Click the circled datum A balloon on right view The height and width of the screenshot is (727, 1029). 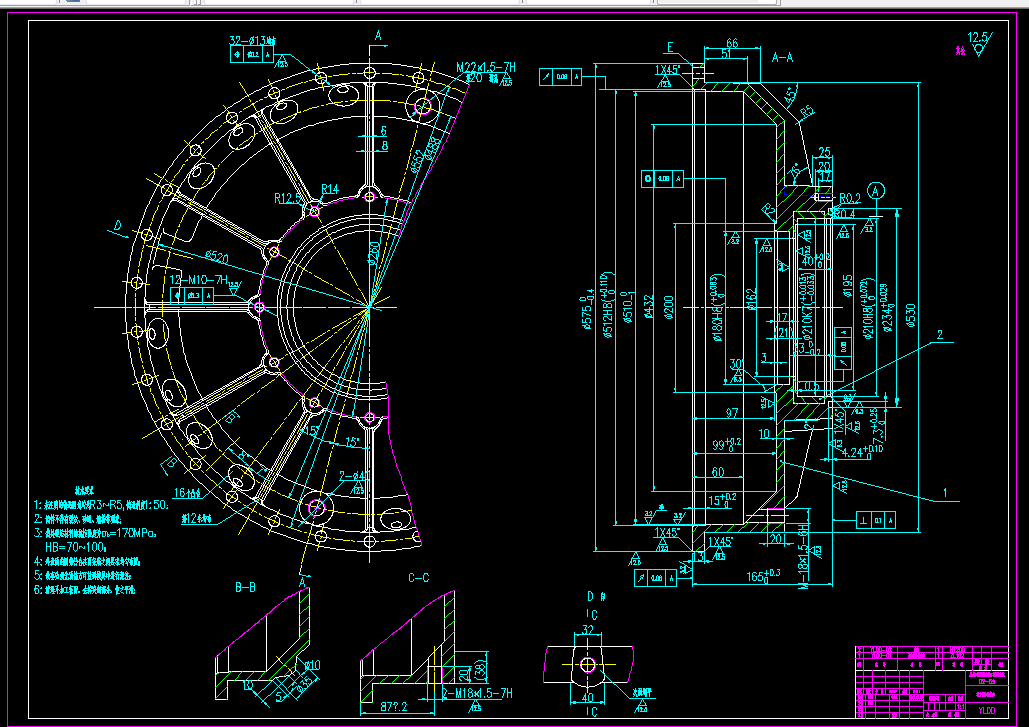click(x=875, y=190)
